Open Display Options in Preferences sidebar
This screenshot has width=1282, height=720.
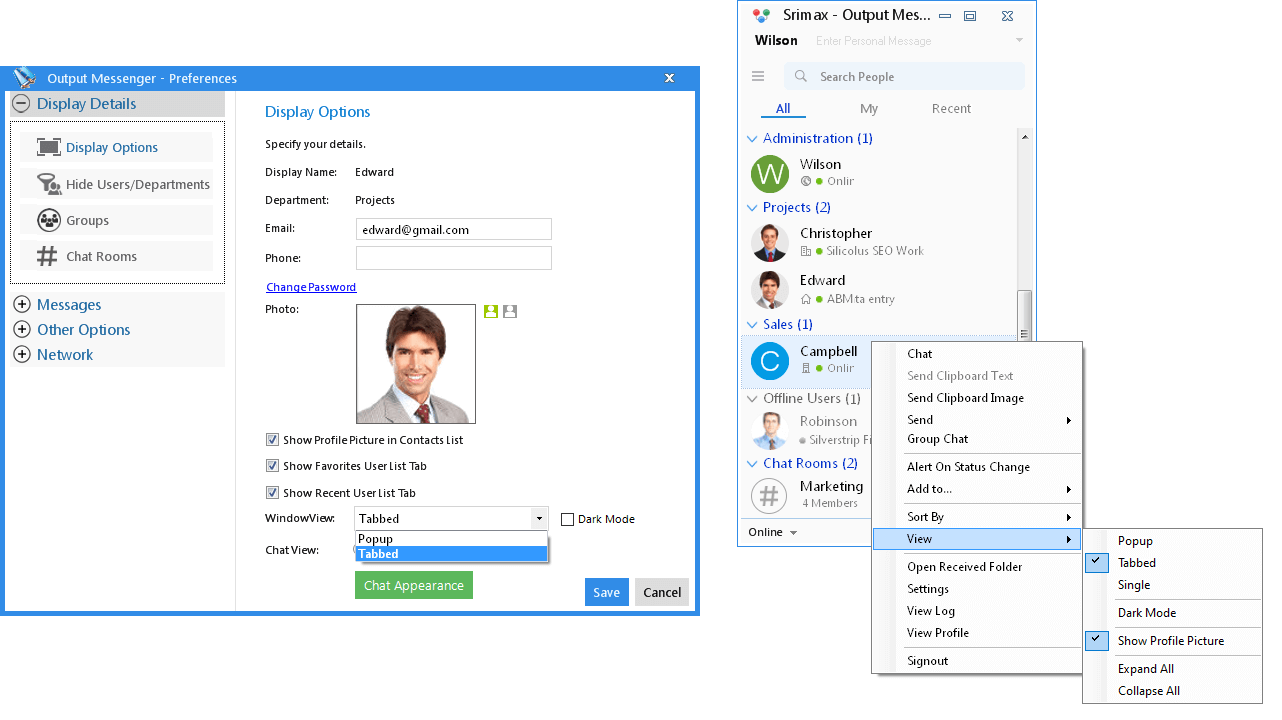116,147
